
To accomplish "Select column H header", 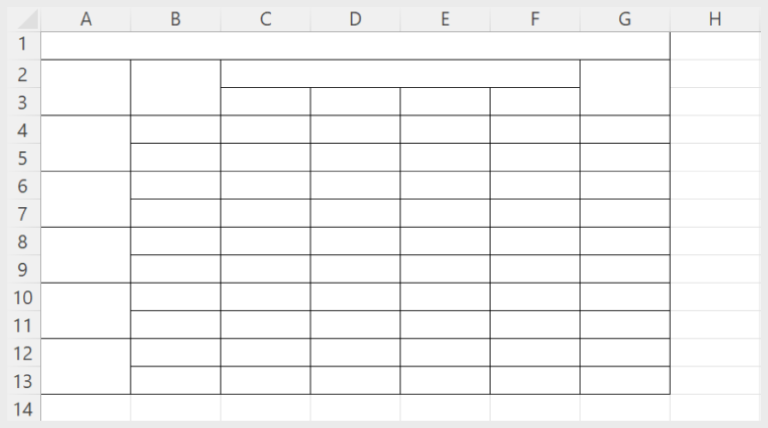I will (715, 19).
